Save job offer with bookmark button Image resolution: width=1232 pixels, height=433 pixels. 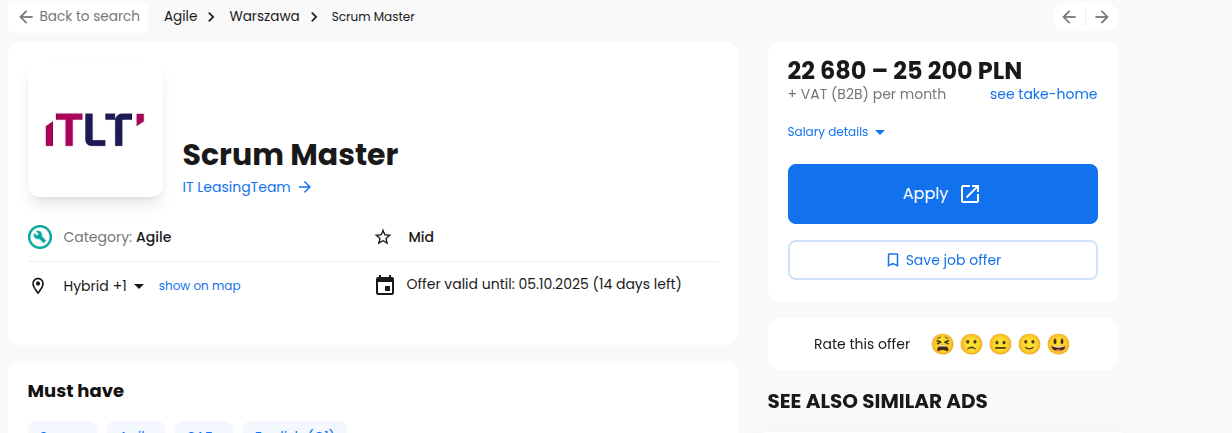coord(943,260)
